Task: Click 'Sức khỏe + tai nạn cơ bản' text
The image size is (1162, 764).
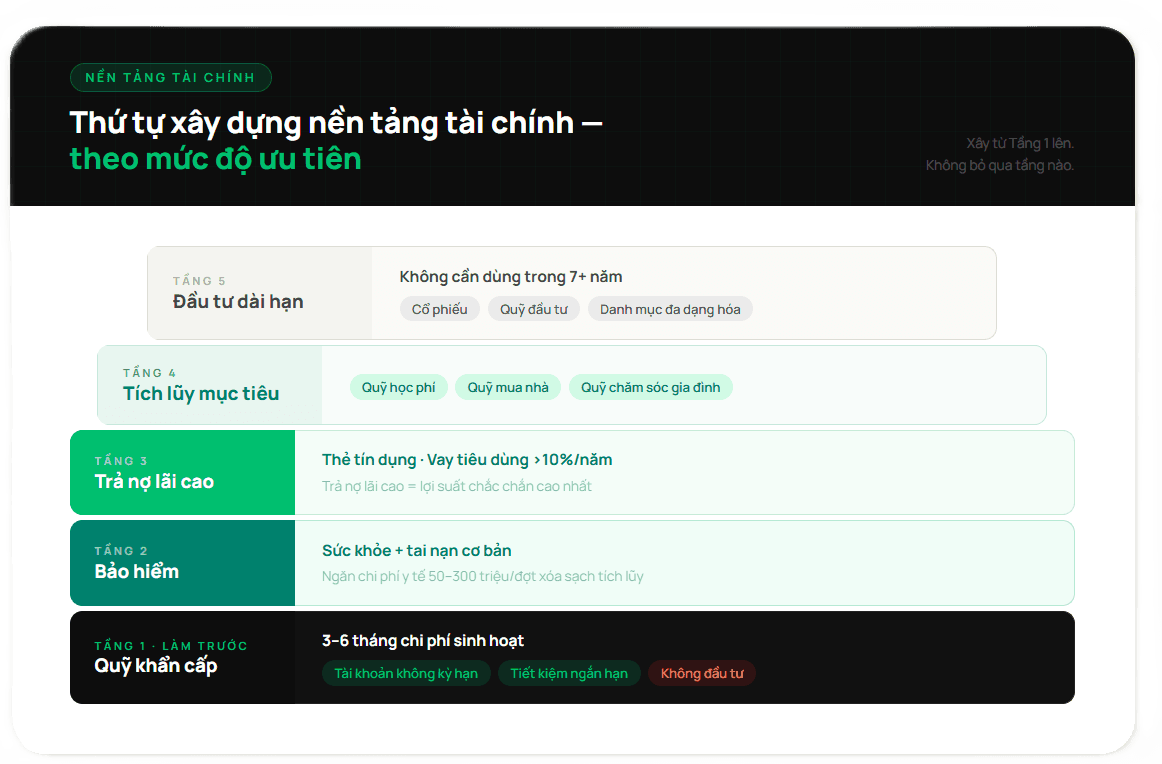Action: (416, 551)
